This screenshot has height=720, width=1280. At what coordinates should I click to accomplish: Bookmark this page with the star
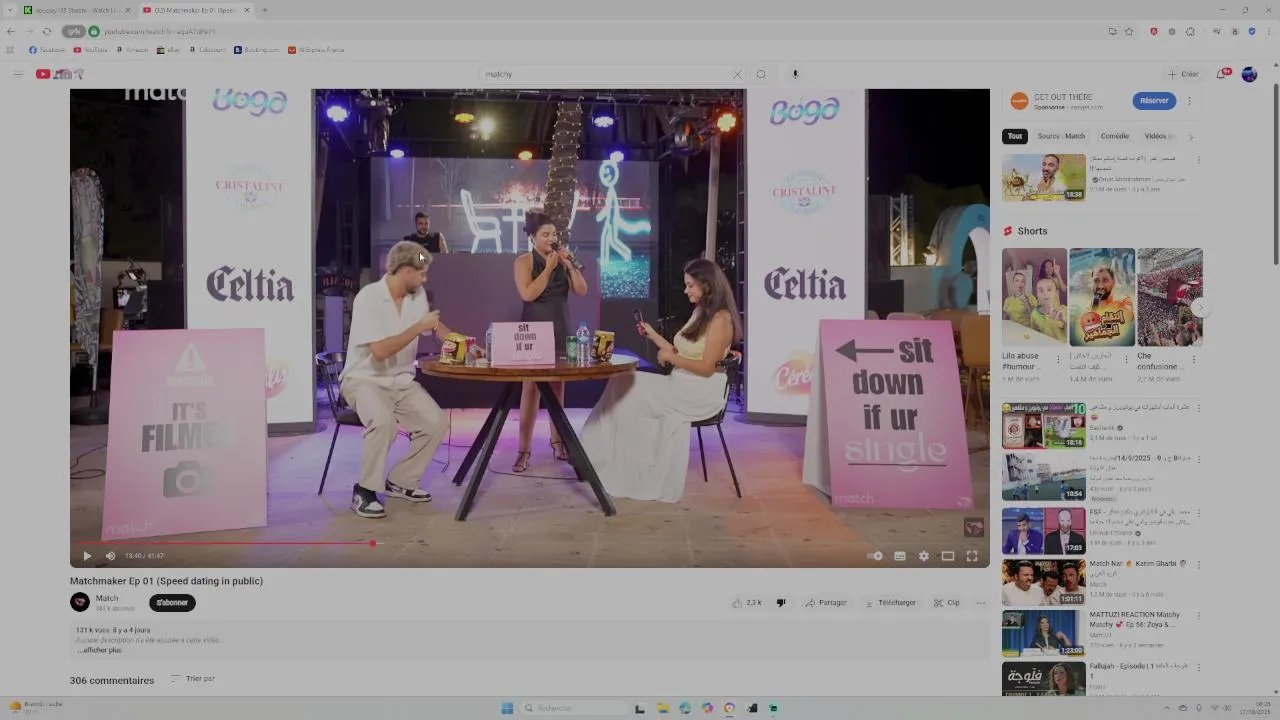click(x=1129, y=31)
